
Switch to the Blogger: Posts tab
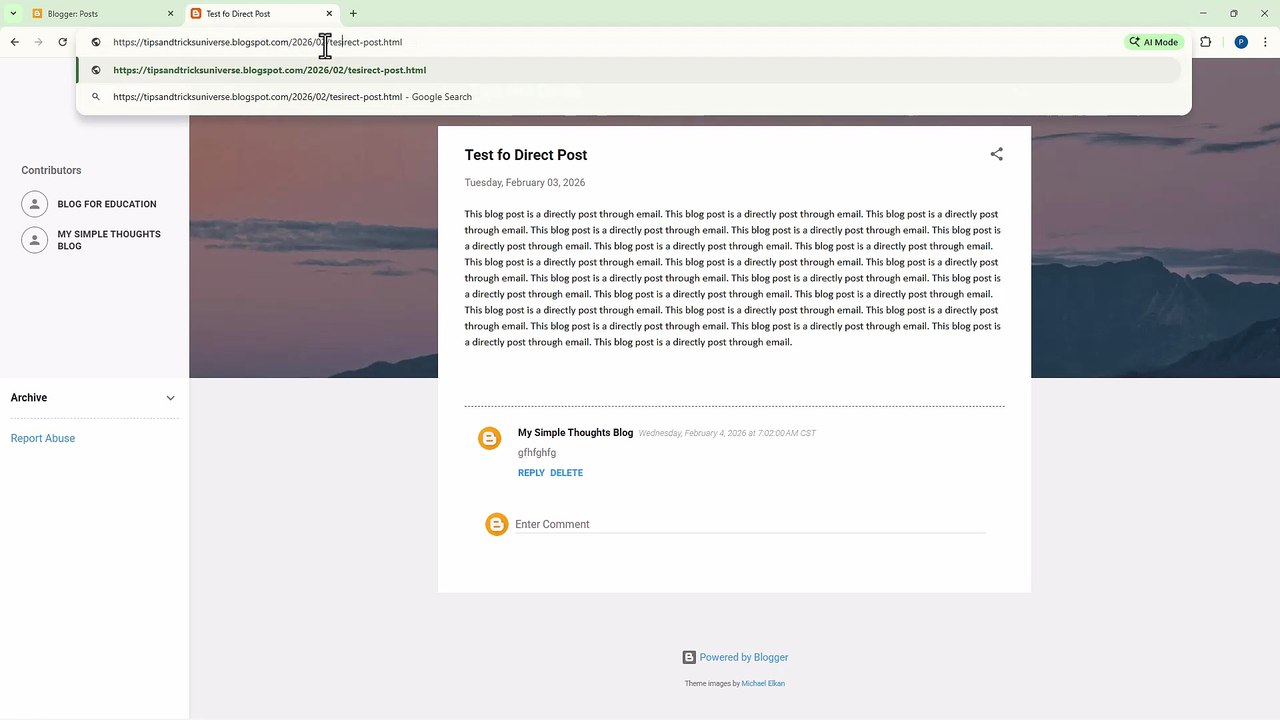point(103,14)
